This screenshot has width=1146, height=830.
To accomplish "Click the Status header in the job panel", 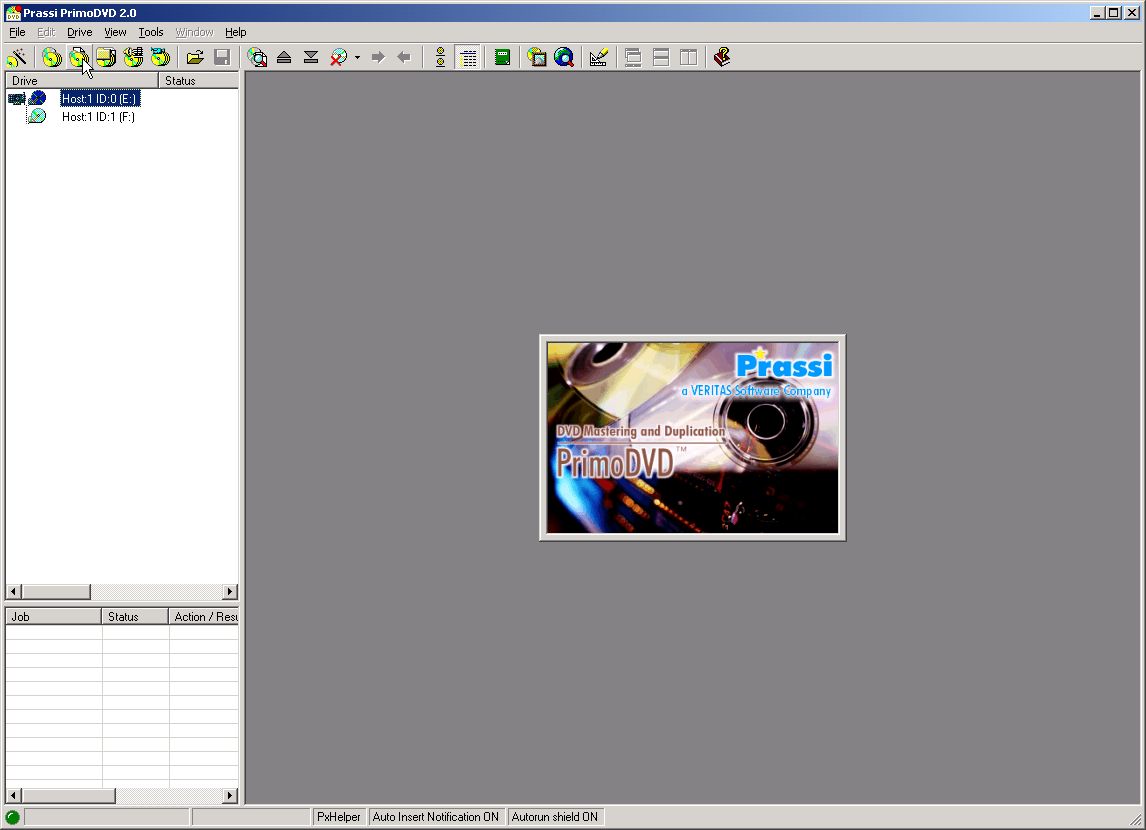I will point(134,617).
